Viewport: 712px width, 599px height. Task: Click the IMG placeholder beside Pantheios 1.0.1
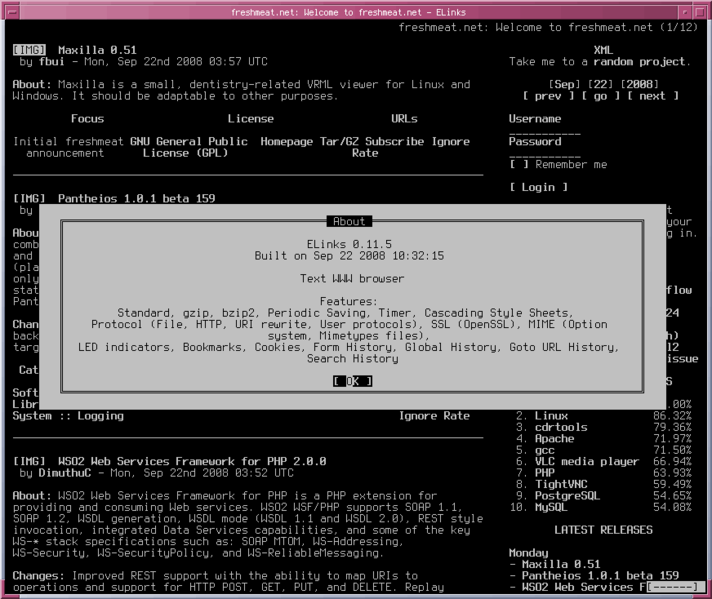29,198
